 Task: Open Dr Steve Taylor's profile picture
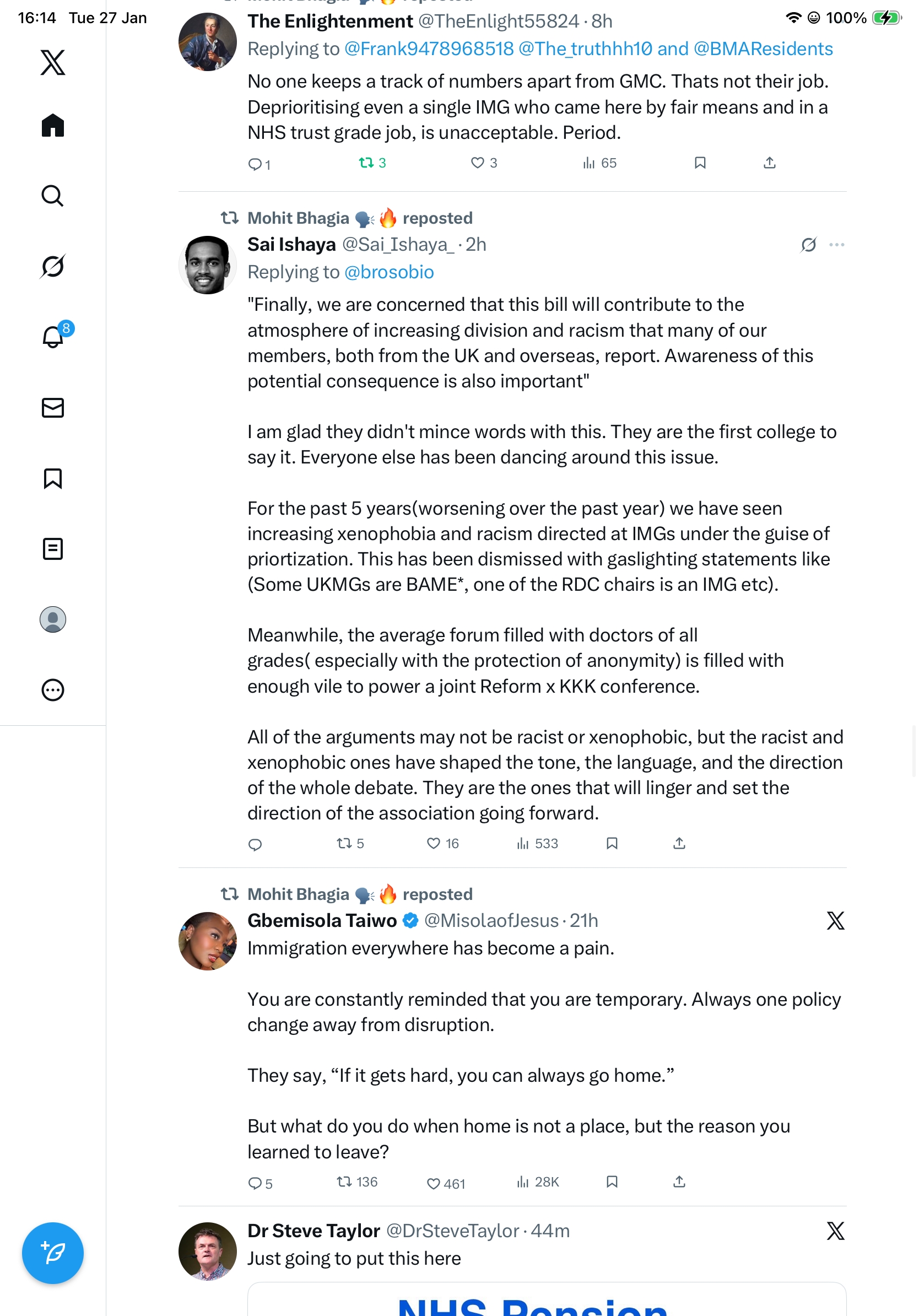coord(207,1250)
